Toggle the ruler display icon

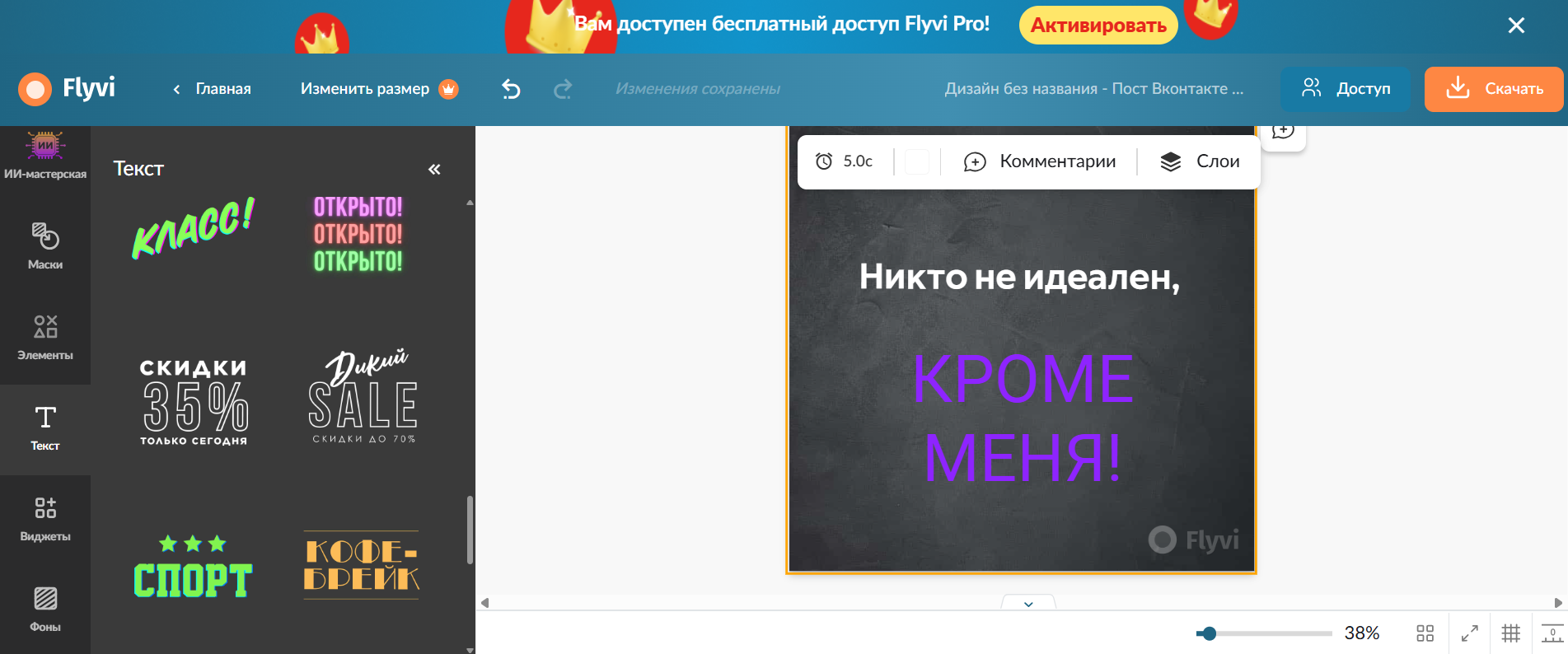pos(1552,633)
